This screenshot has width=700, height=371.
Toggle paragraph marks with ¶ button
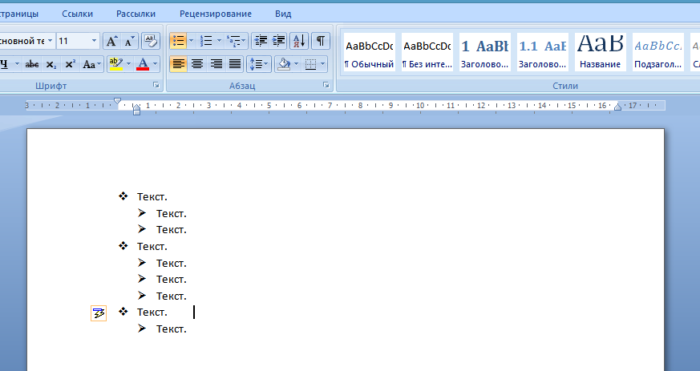[x=320, y=42]
